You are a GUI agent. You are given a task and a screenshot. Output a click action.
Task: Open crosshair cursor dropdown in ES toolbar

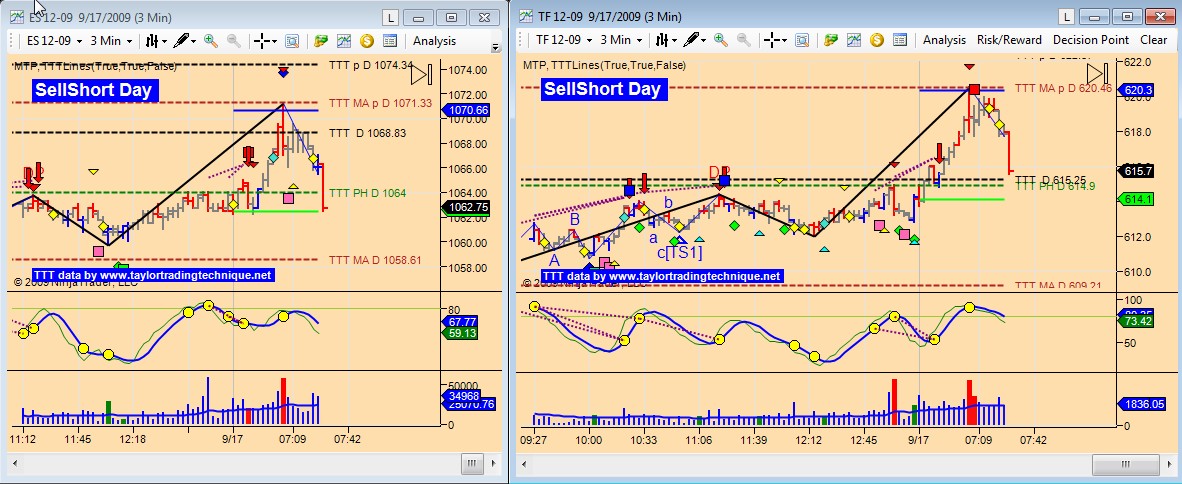[x=265, y=41]
